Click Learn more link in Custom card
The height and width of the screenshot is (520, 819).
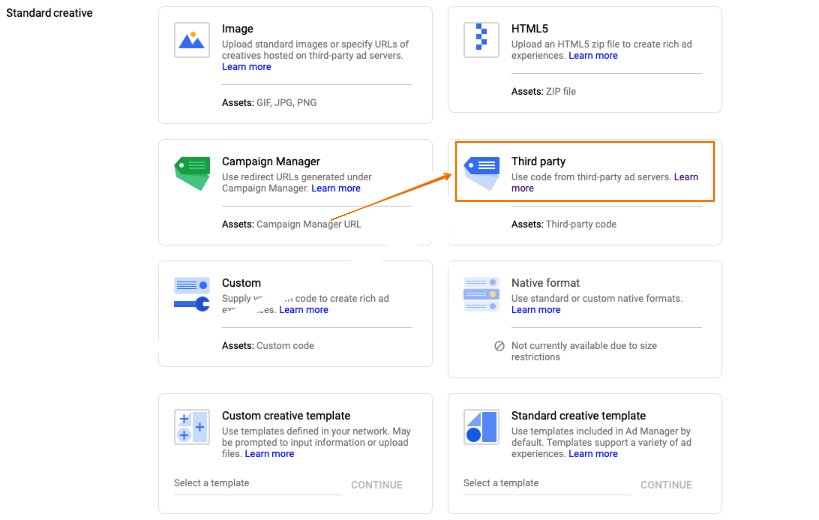pos(304,310)
